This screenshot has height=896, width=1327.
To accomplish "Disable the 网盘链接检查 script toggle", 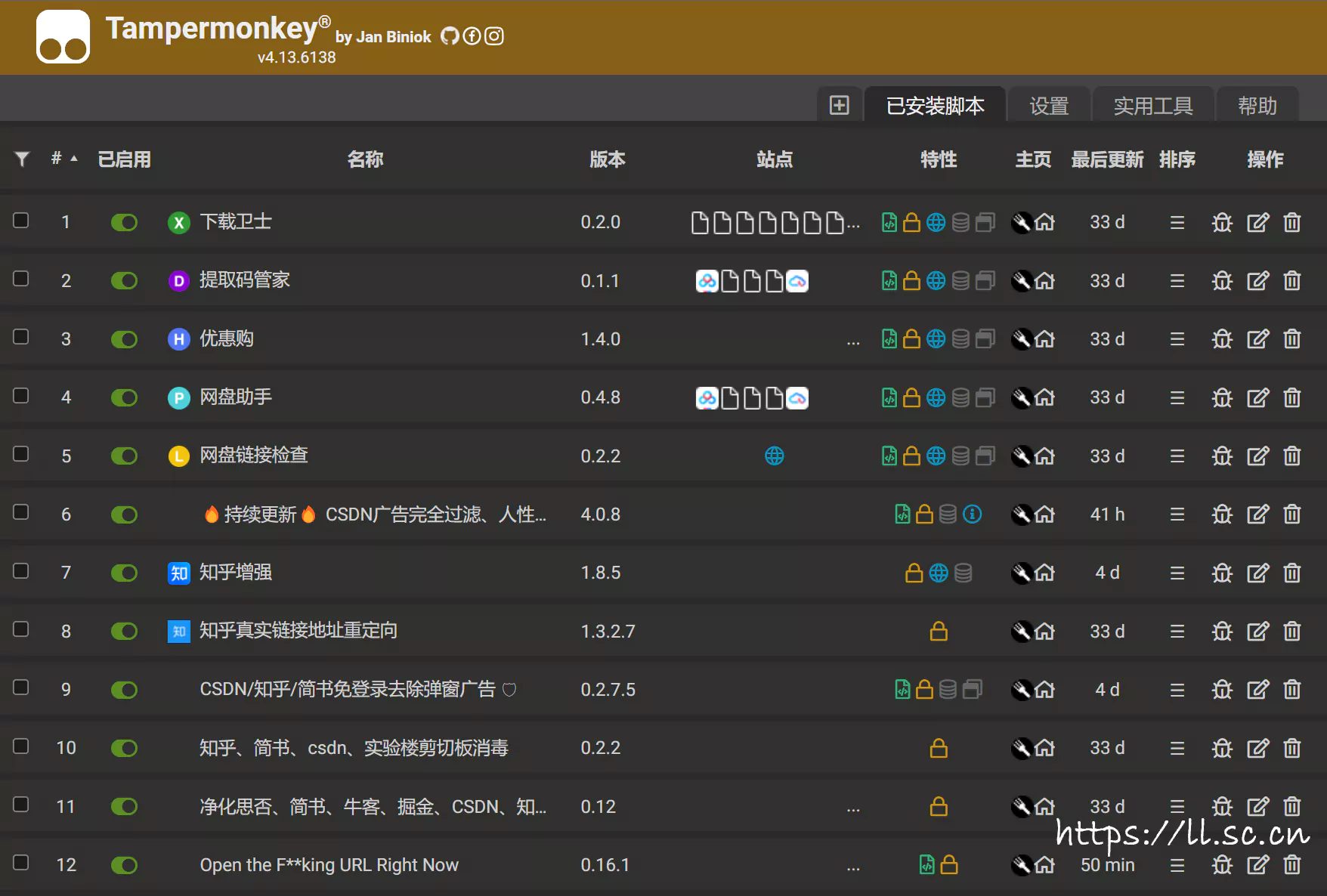I will point(124,456).
